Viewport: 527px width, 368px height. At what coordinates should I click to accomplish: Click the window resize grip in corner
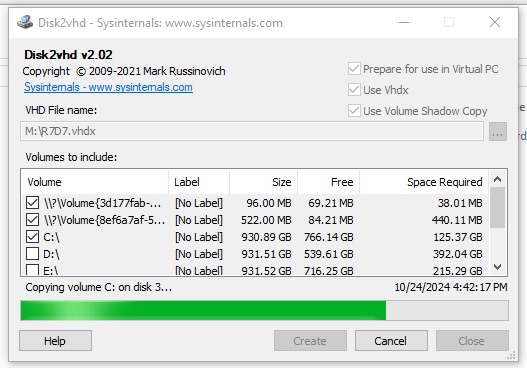pos(511,356)
